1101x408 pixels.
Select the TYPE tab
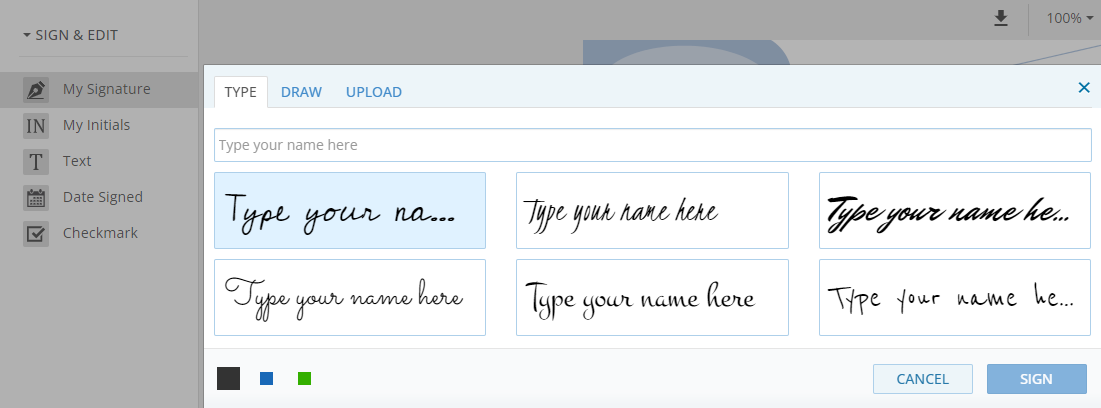pyautogui.click(x=240, y=92)
